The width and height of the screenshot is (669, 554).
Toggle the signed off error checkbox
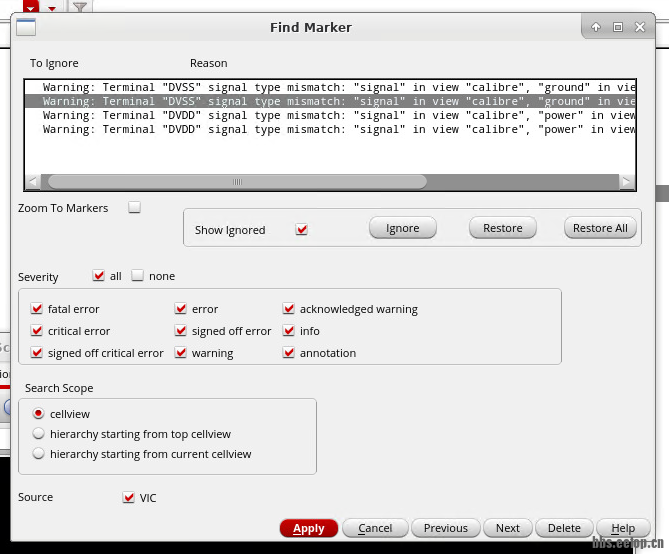(180, 331)
